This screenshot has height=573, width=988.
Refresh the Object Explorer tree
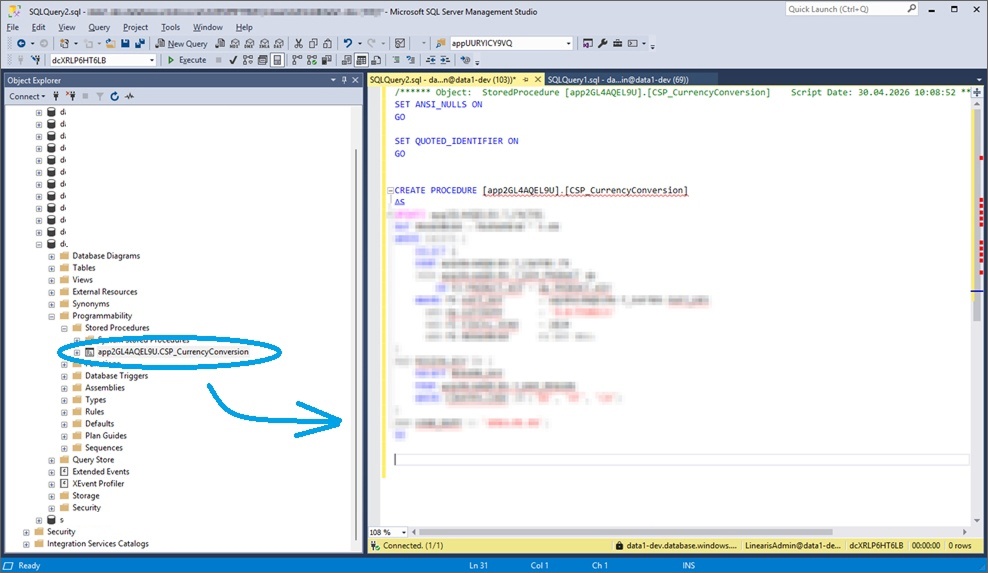pos(114,97)
